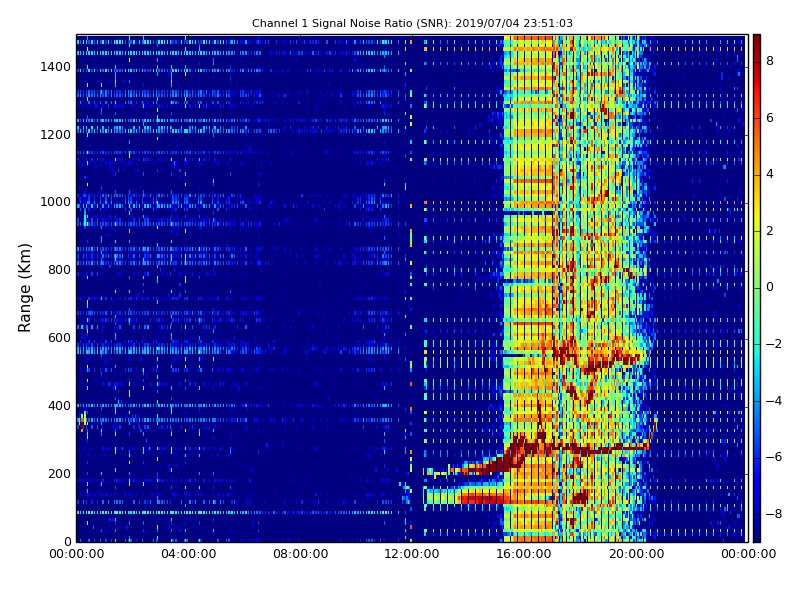Viewport: 800px width, 600px height.
Task: Click the dark red top of the colorbar
Action: click(757, 43)
